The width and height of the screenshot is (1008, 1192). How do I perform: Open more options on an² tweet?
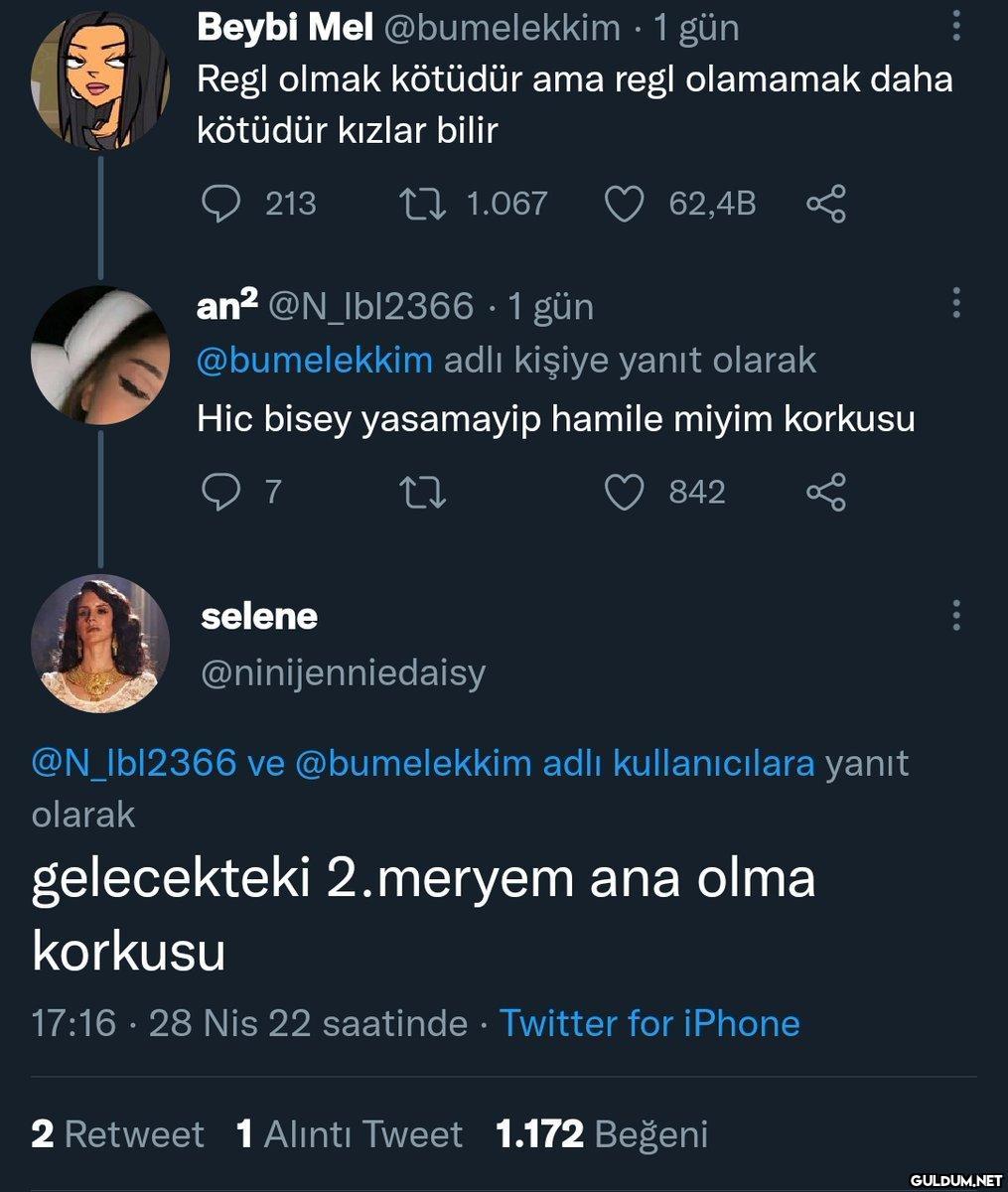(x=955, y=302)
